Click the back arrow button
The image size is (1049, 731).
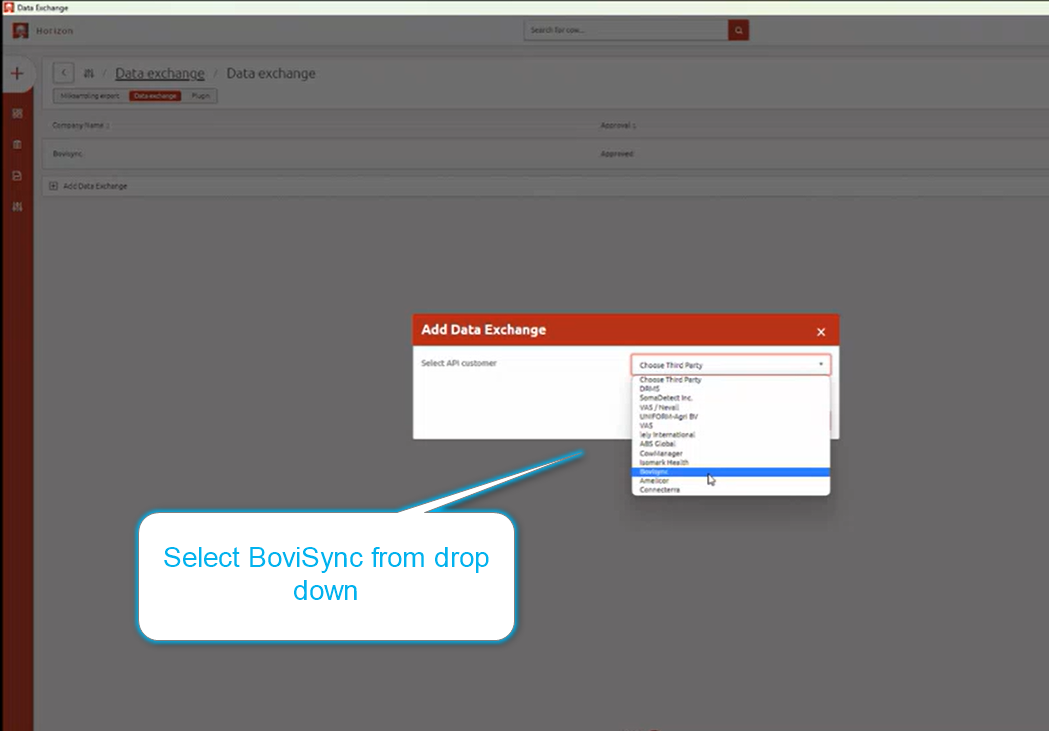(x=64, y=73)
